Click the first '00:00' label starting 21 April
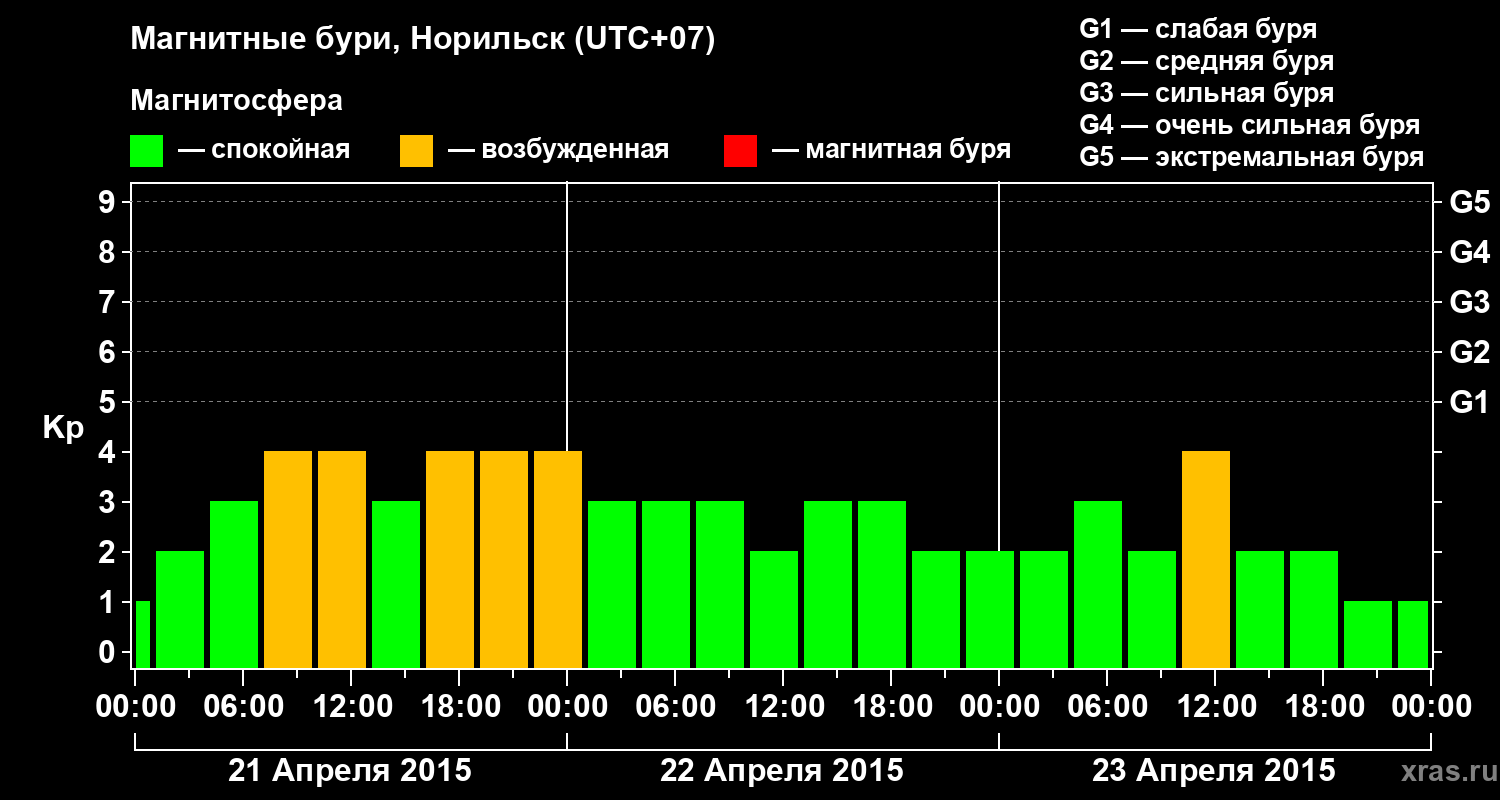This screenshot has height=800, width=1500. pyautogui.click(x=135, y=707)
